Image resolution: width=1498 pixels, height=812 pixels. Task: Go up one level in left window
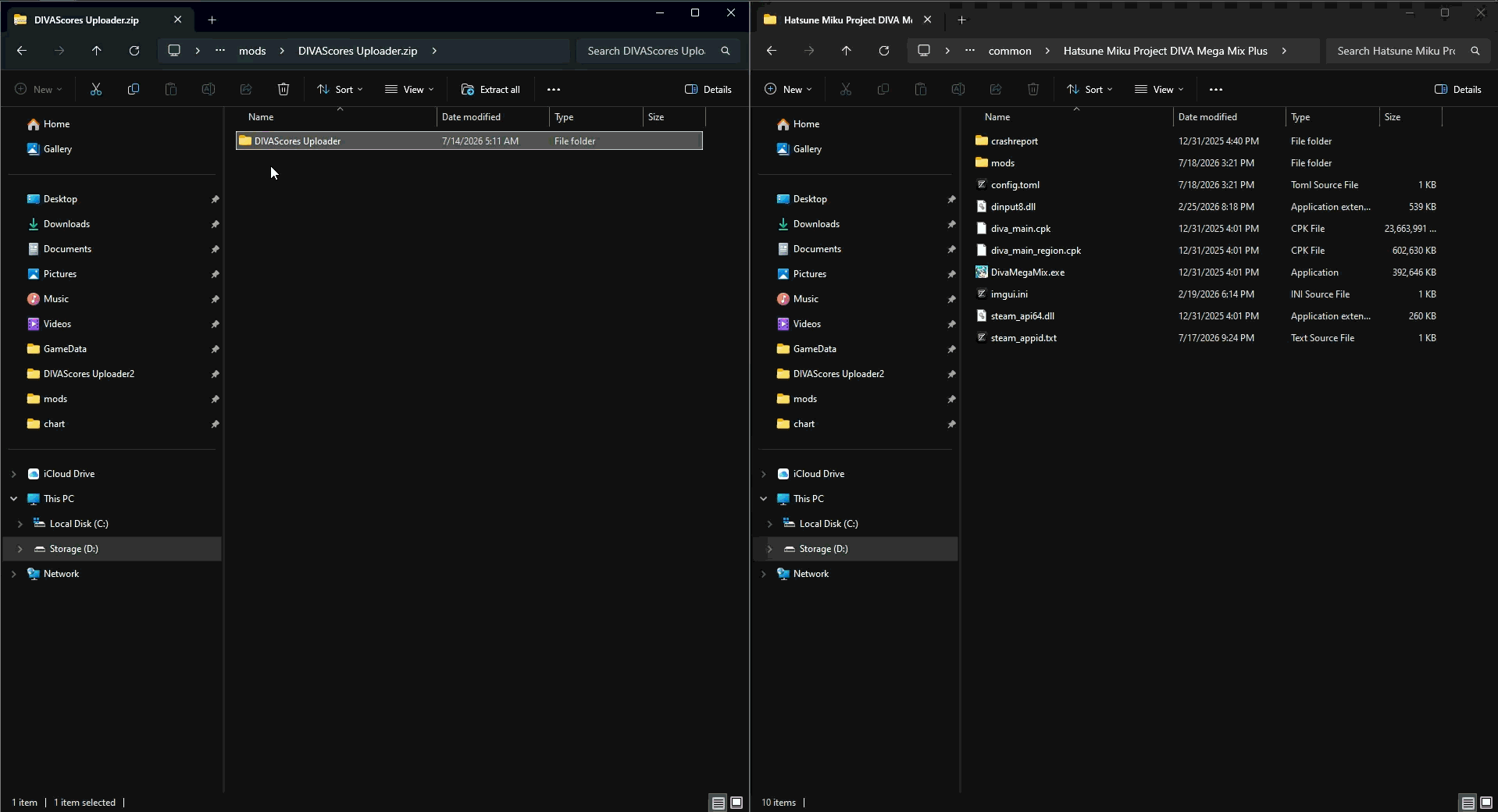click(x=97, y=51)
